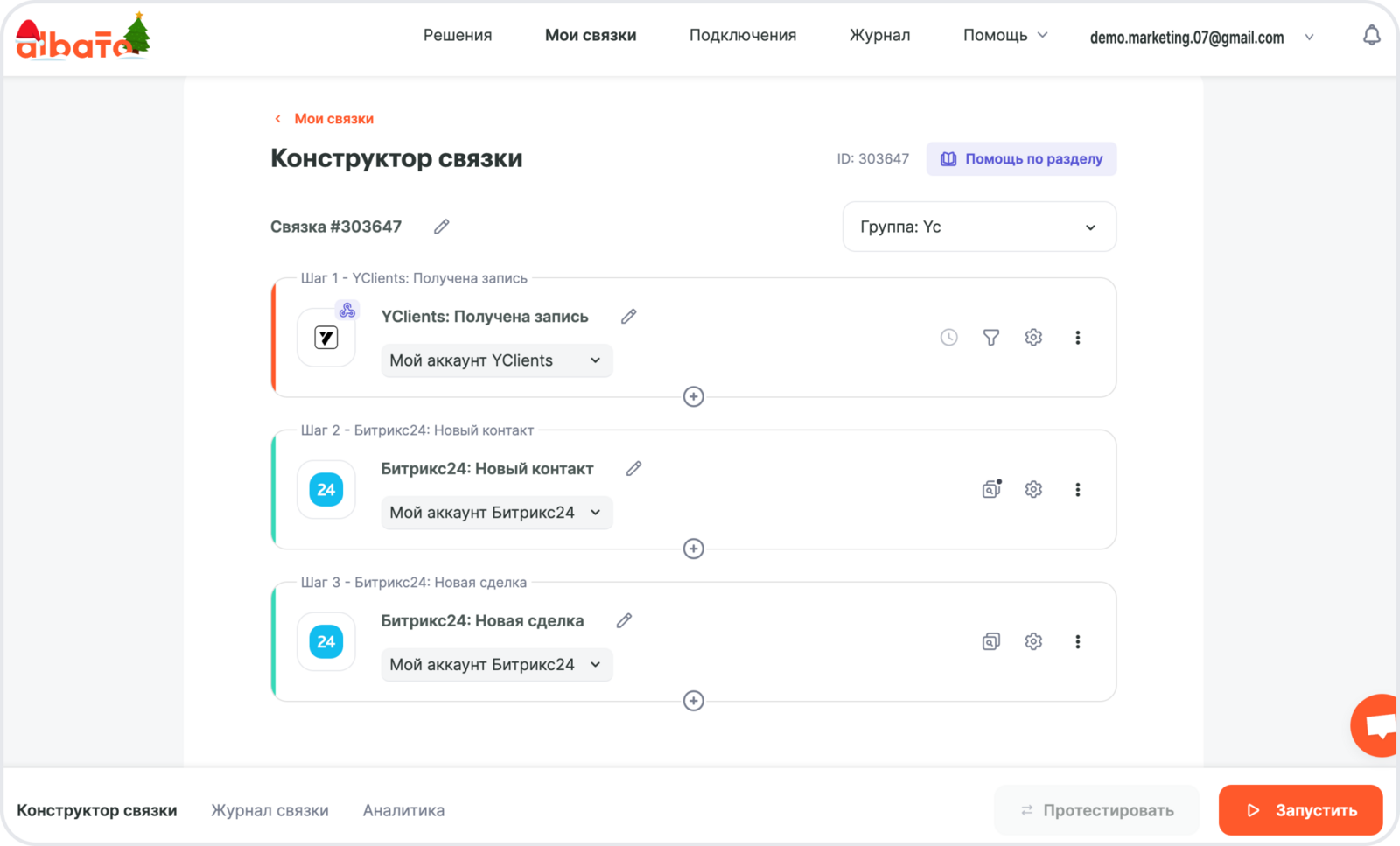Rename the YClients: Получена запись step
Image resolution: width=1400 pixels, height=846 pixels.
tap(628, 317)
